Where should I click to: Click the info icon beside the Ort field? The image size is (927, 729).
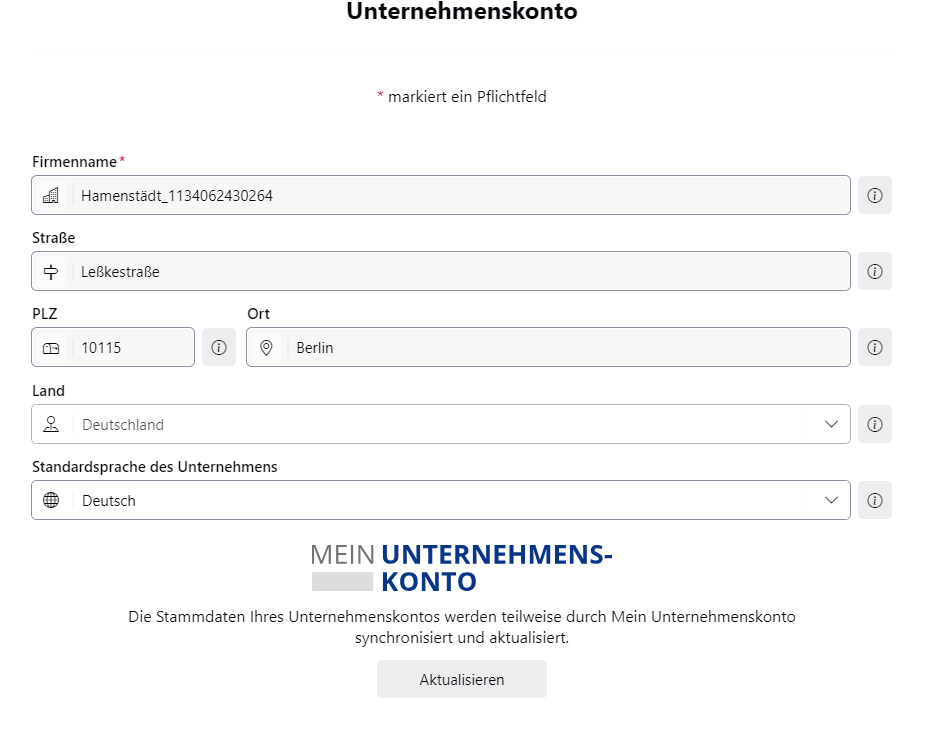[x=874, y=347]
